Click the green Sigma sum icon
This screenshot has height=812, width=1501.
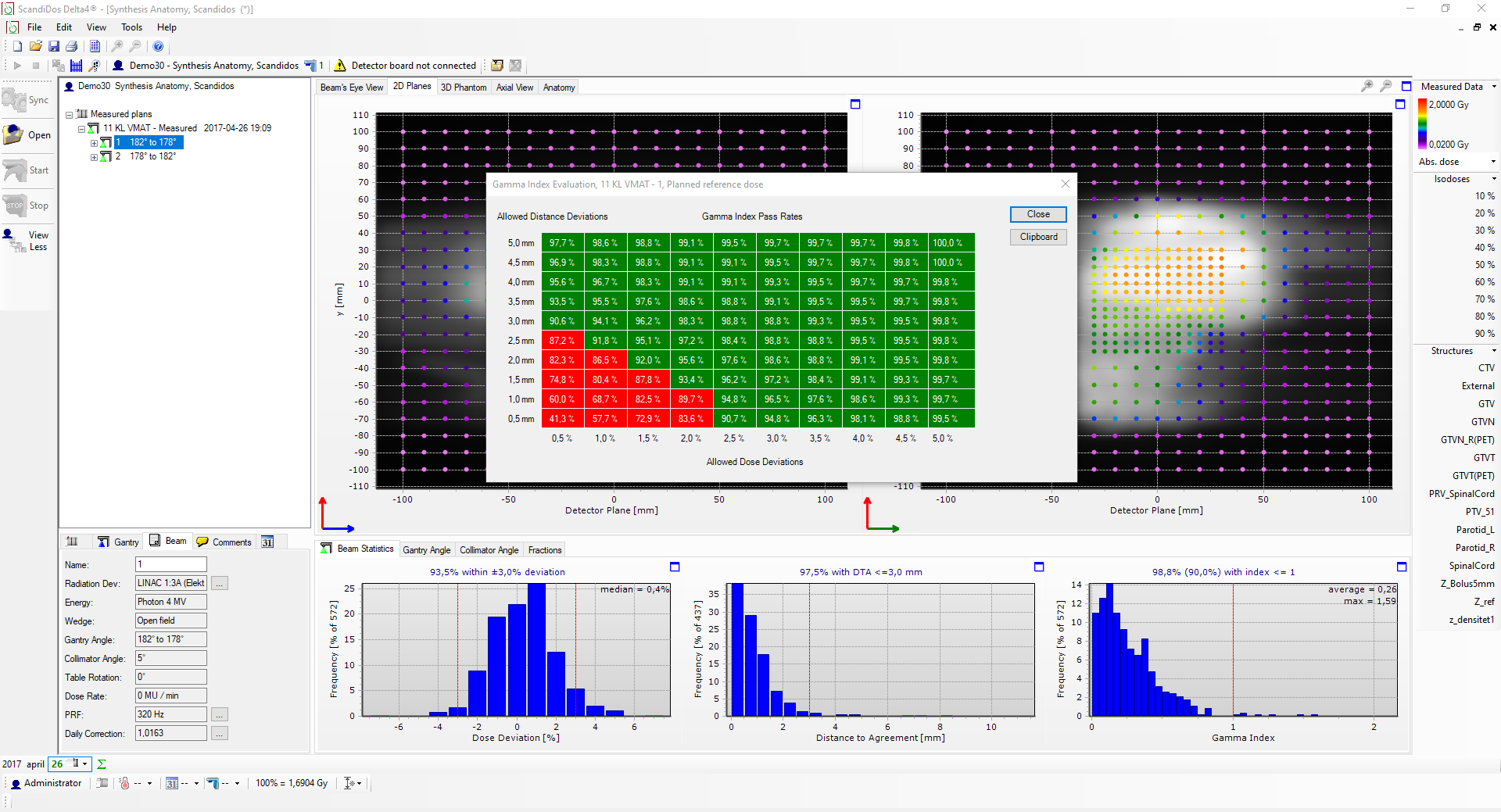click(102, 764)
